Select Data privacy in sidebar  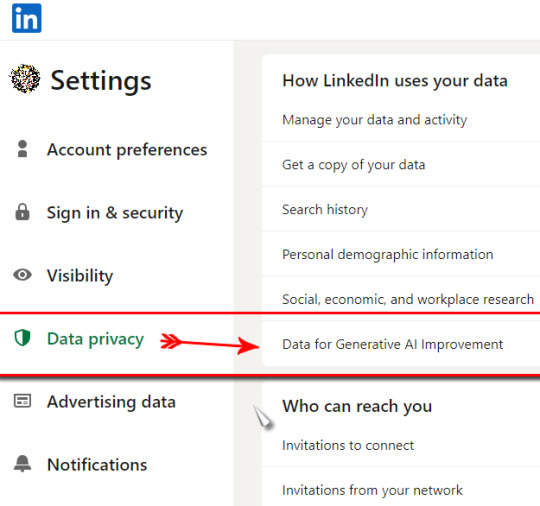pyautogui.click(x=95, y=339)
